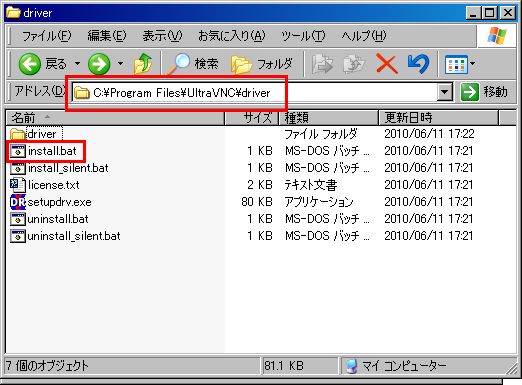Click the uninstall_silent.bat file name
The height and width of the screenshot is (385, 522).
74,236
